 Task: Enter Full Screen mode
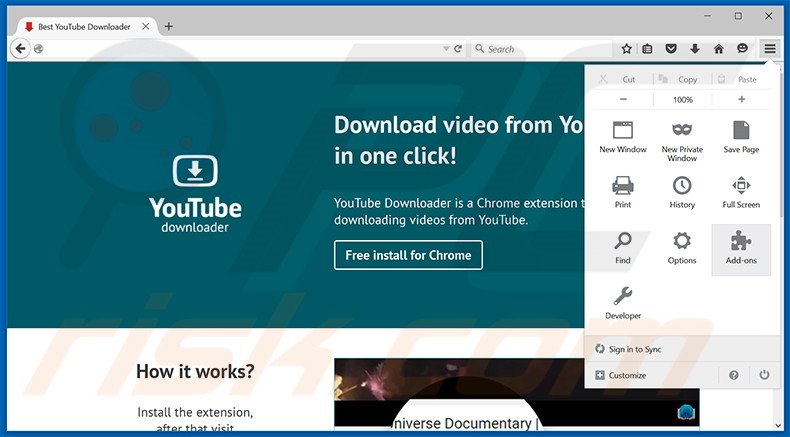741,193
